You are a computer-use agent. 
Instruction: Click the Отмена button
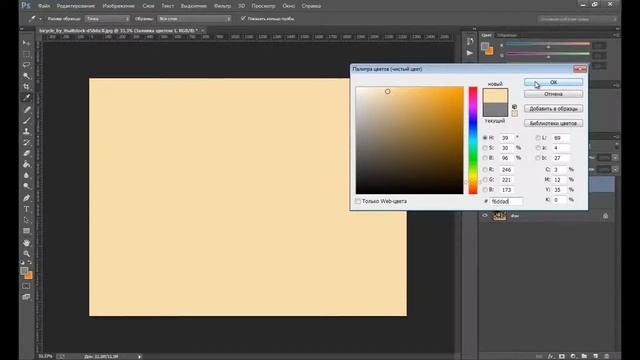553,94
